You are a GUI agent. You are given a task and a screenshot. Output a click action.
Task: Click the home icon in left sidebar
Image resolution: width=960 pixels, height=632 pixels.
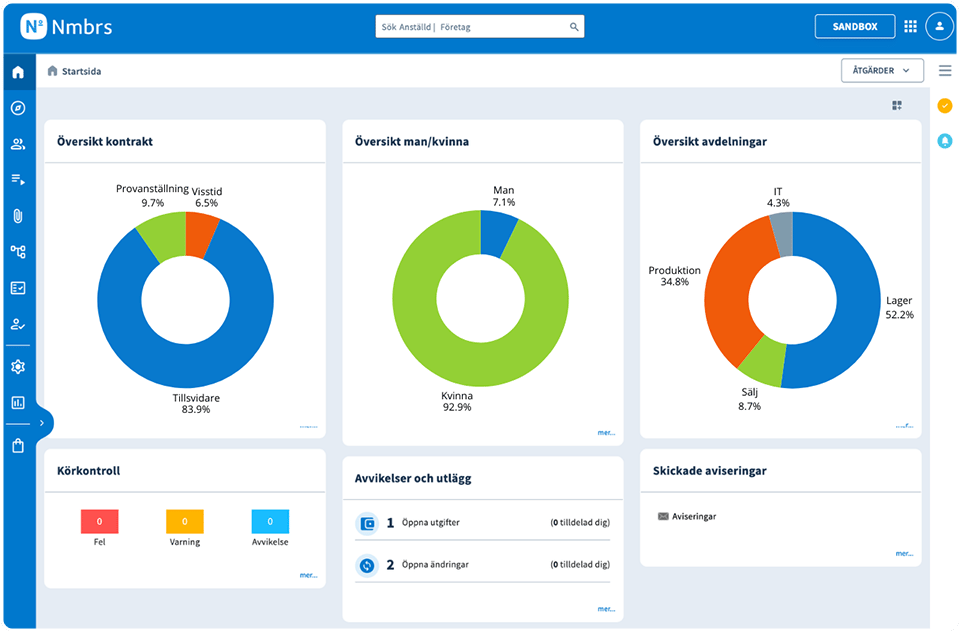point(17,72)
